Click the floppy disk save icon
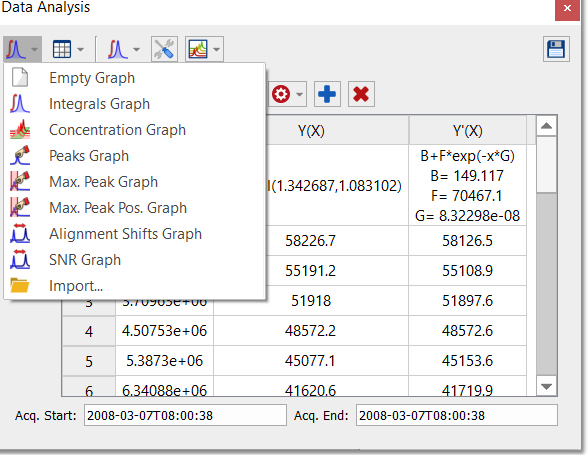Viewport: 588px width, 457px height. 556,49
